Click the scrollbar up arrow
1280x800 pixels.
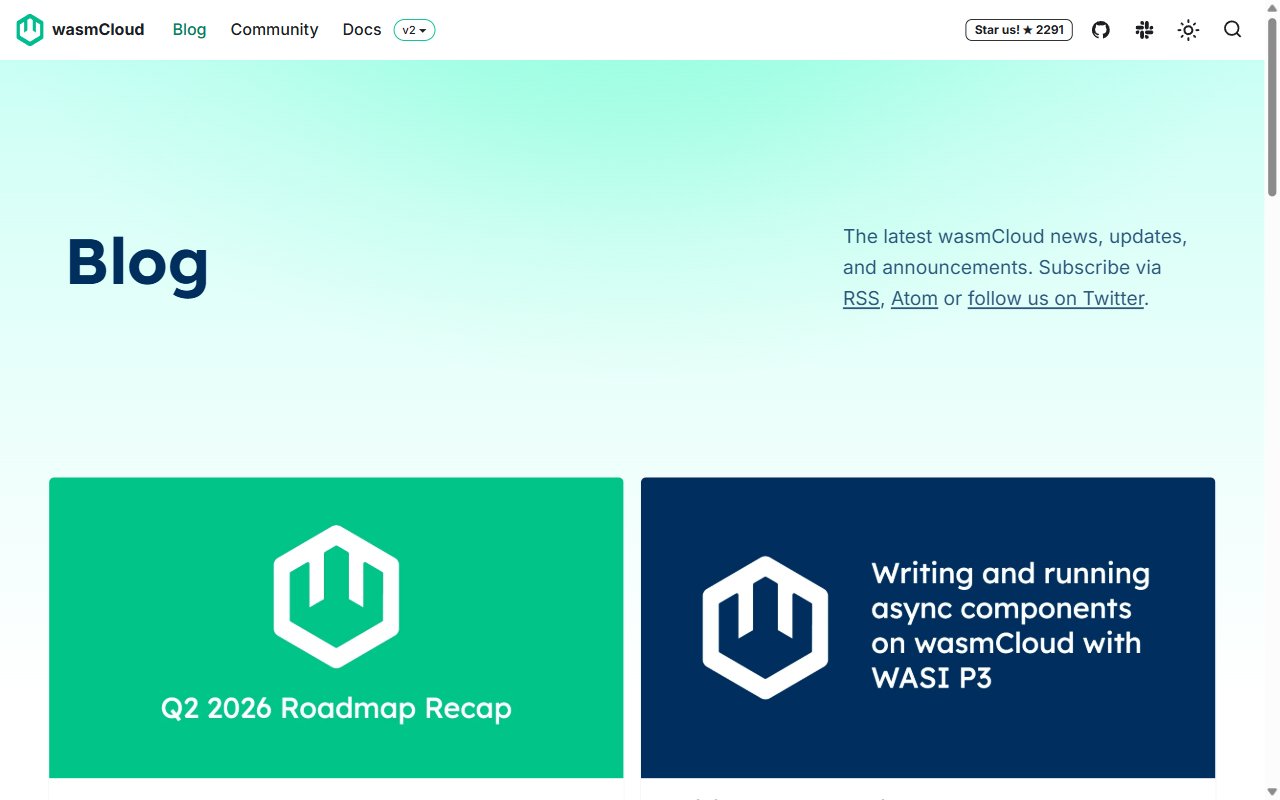point(1272,8)
